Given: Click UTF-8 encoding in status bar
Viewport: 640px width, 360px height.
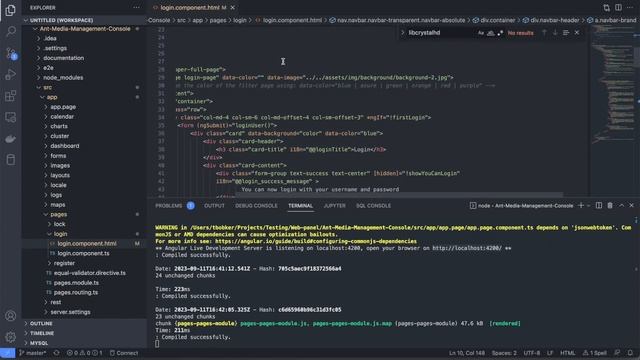Looking at the screenshot, I should [531, 353].
